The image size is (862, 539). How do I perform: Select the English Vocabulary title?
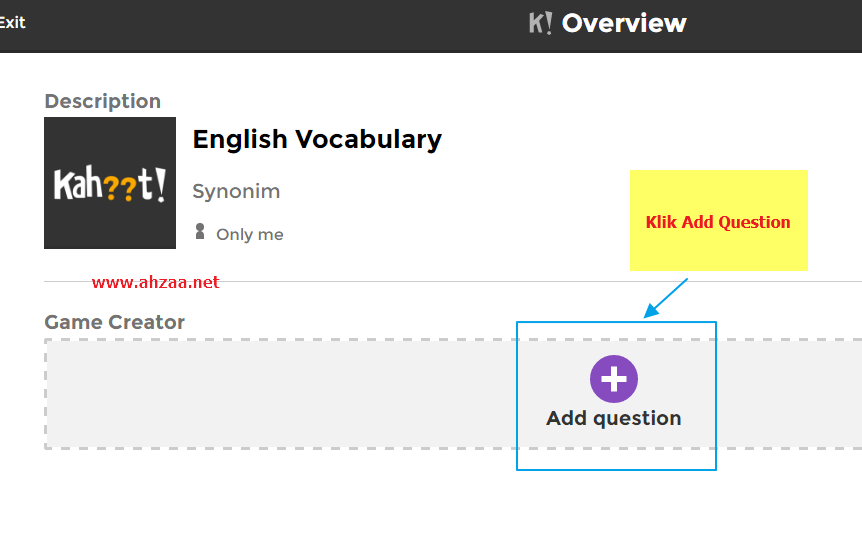317,139
